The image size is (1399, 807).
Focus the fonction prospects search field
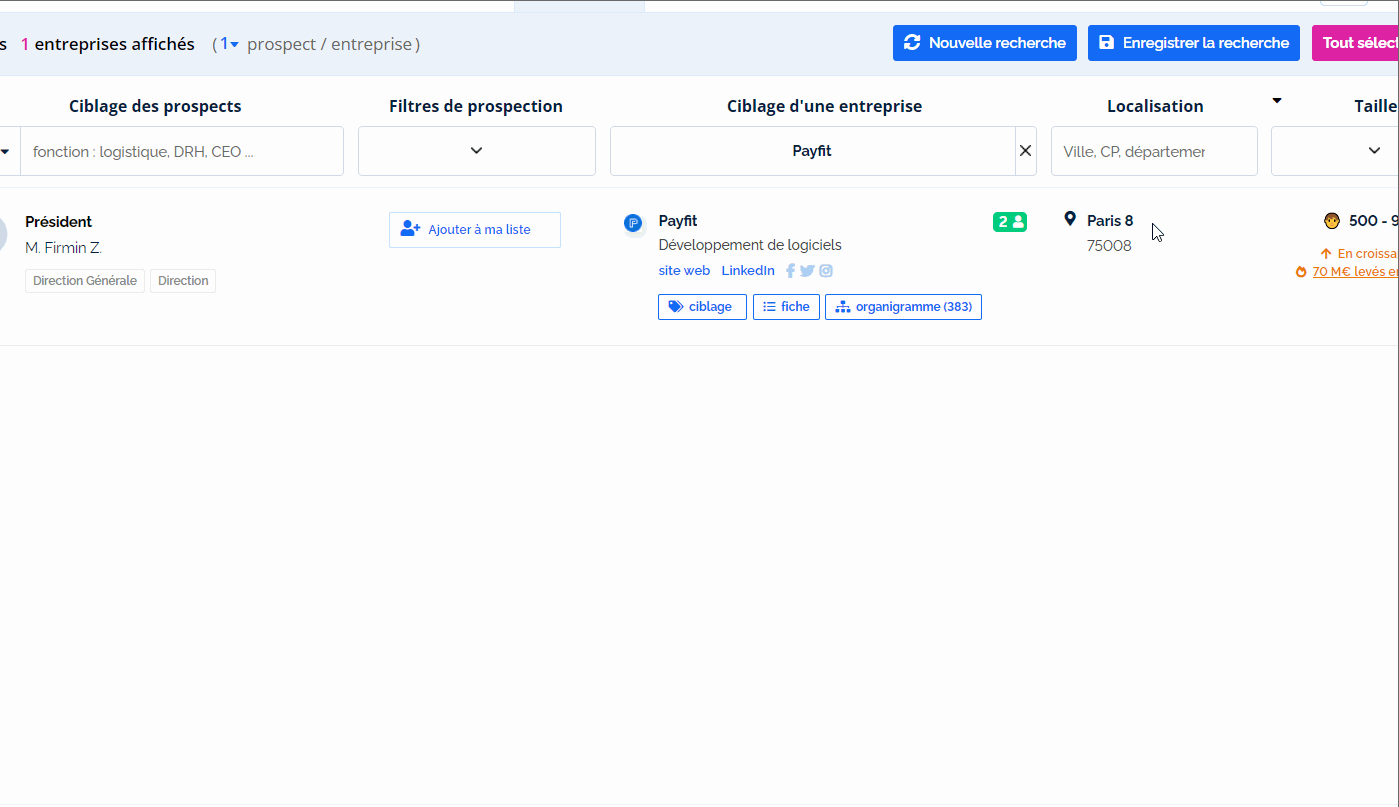point(182,151)
